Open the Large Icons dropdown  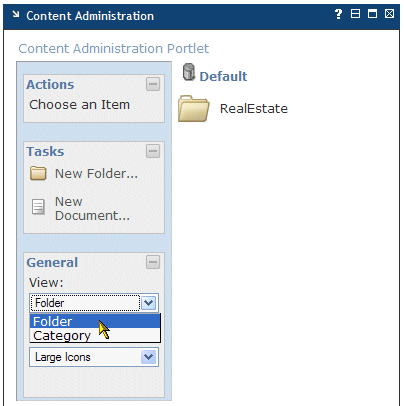94,357
